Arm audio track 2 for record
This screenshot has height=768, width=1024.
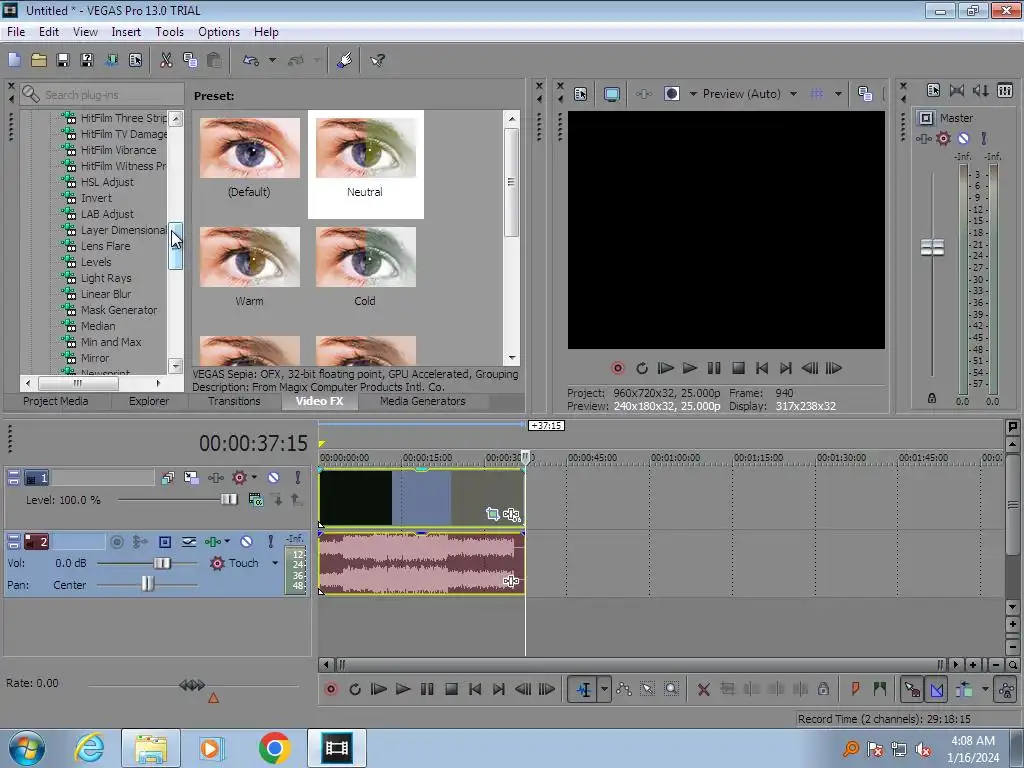117,541
